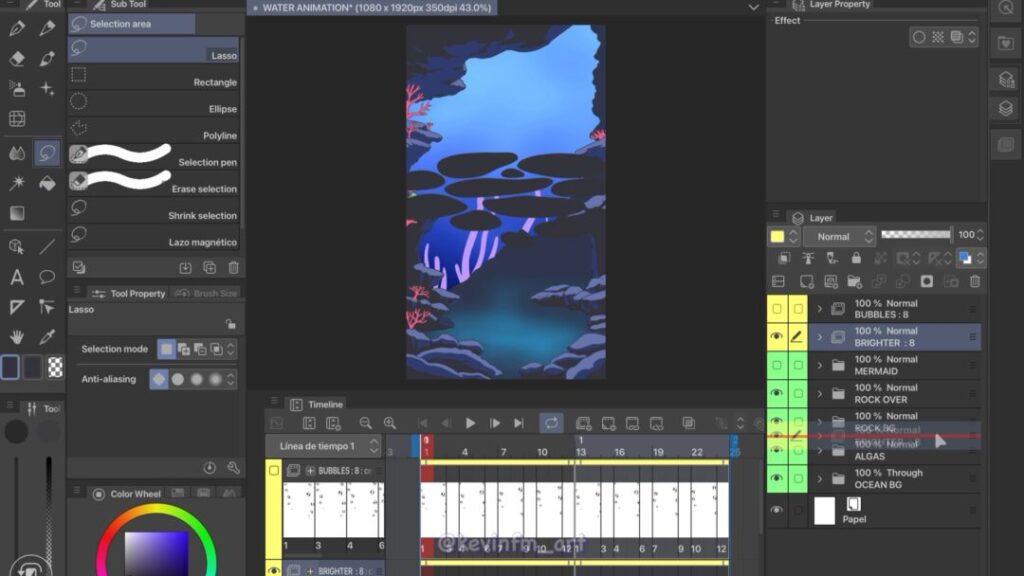Screen dimensions: 1024x576
Task: Pick a color in the color wheel square
Action: tap(156, 554)
